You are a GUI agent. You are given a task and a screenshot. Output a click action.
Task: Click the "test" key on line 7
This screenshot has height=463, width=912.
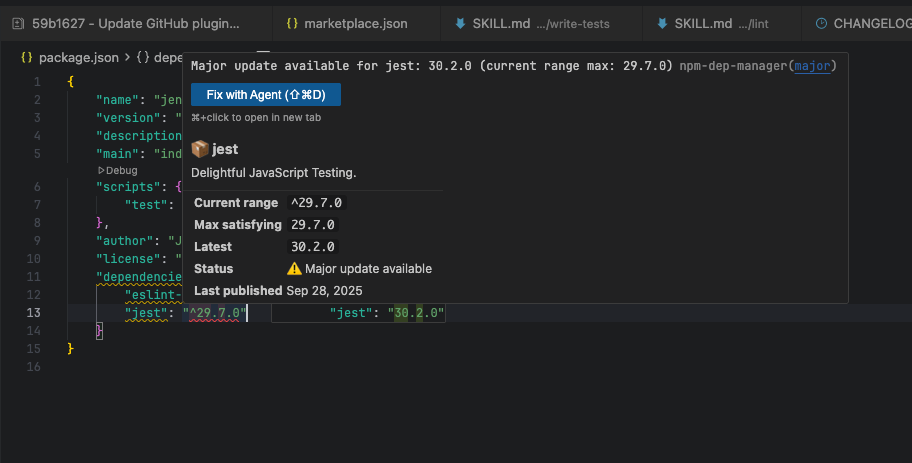coord(146,205)
